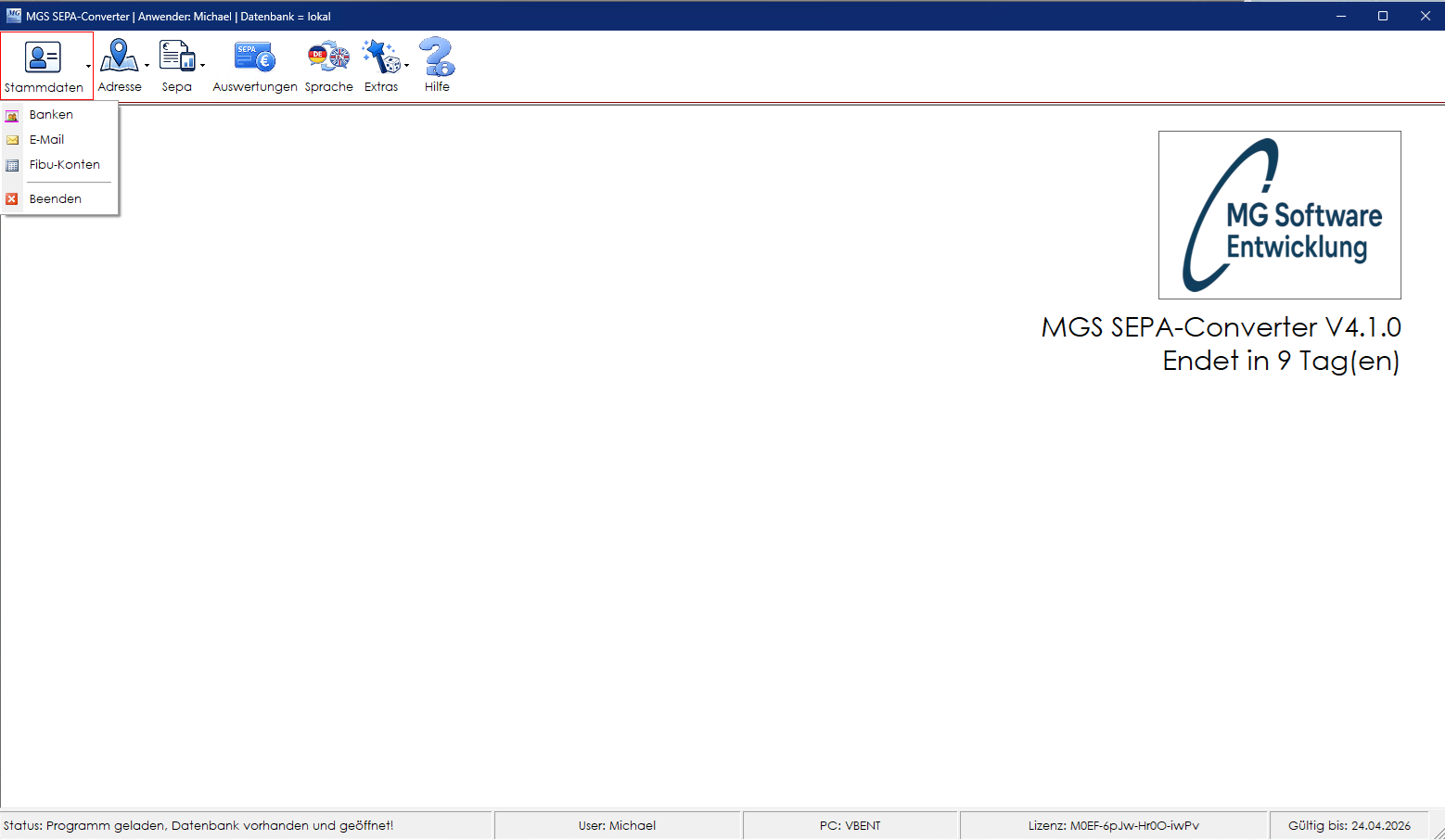
Task: Open Fibu-Konten menu entry
Action: pyautogui.click(x=64, y=165)
